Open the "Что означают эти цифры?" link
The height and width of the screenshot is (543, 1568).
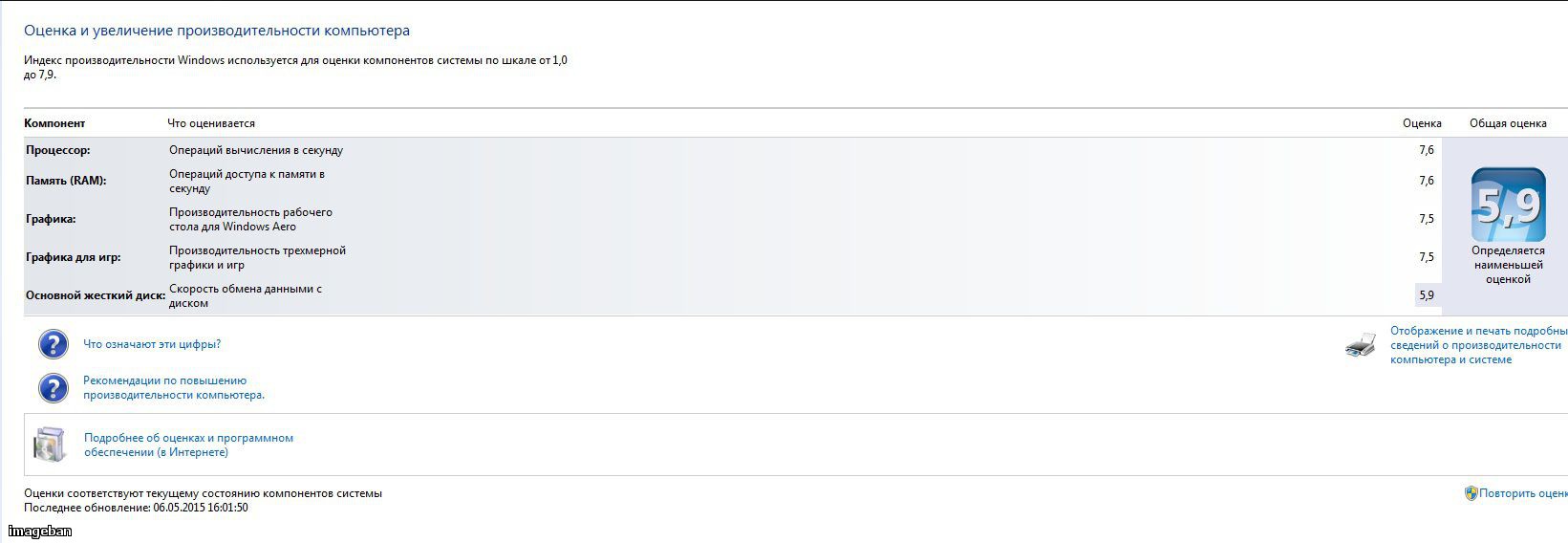(152, 344)
